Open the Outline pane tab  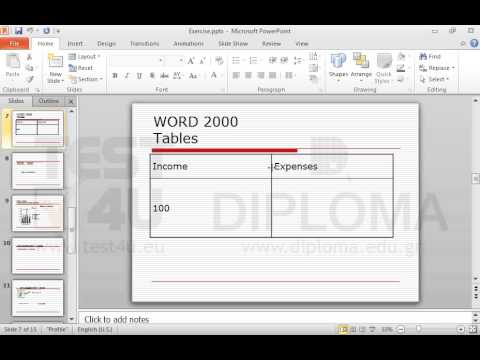49,101
